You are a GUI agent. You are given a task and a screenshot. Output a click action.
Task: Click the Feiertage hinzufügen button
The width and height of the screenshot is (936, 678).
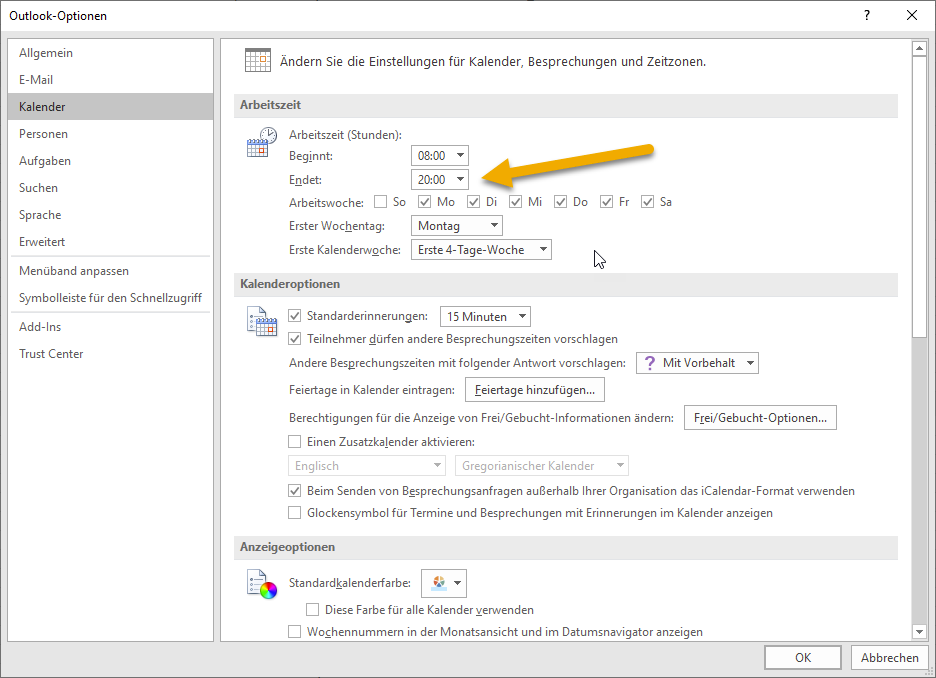coord(535,390)
